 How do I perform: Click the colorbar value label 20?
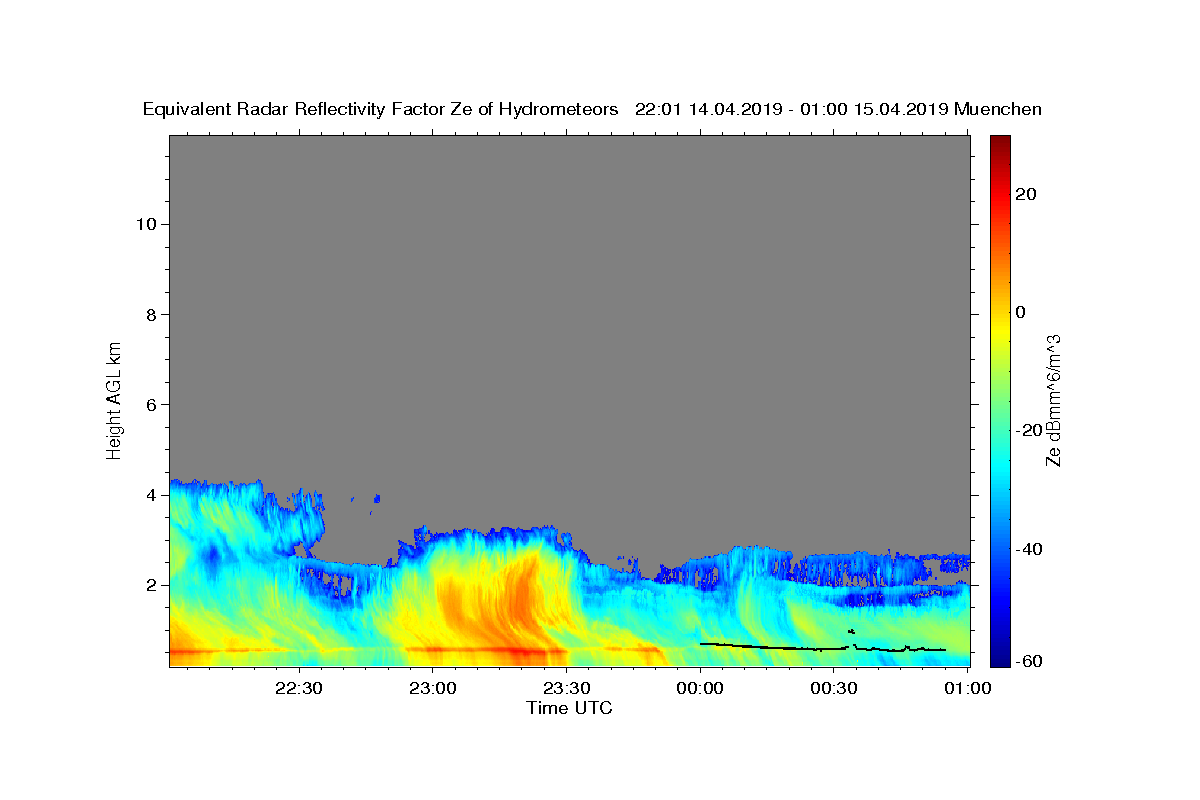click(1025, 194)
